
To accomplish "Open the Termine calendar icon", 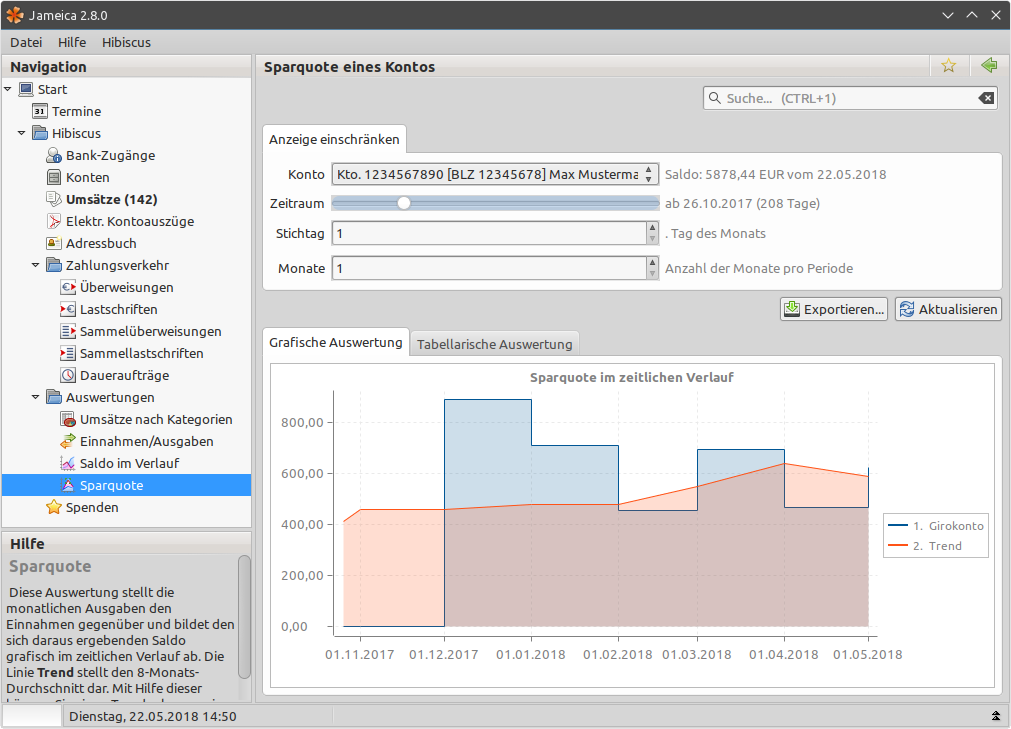I will click(x=40, y=111).
